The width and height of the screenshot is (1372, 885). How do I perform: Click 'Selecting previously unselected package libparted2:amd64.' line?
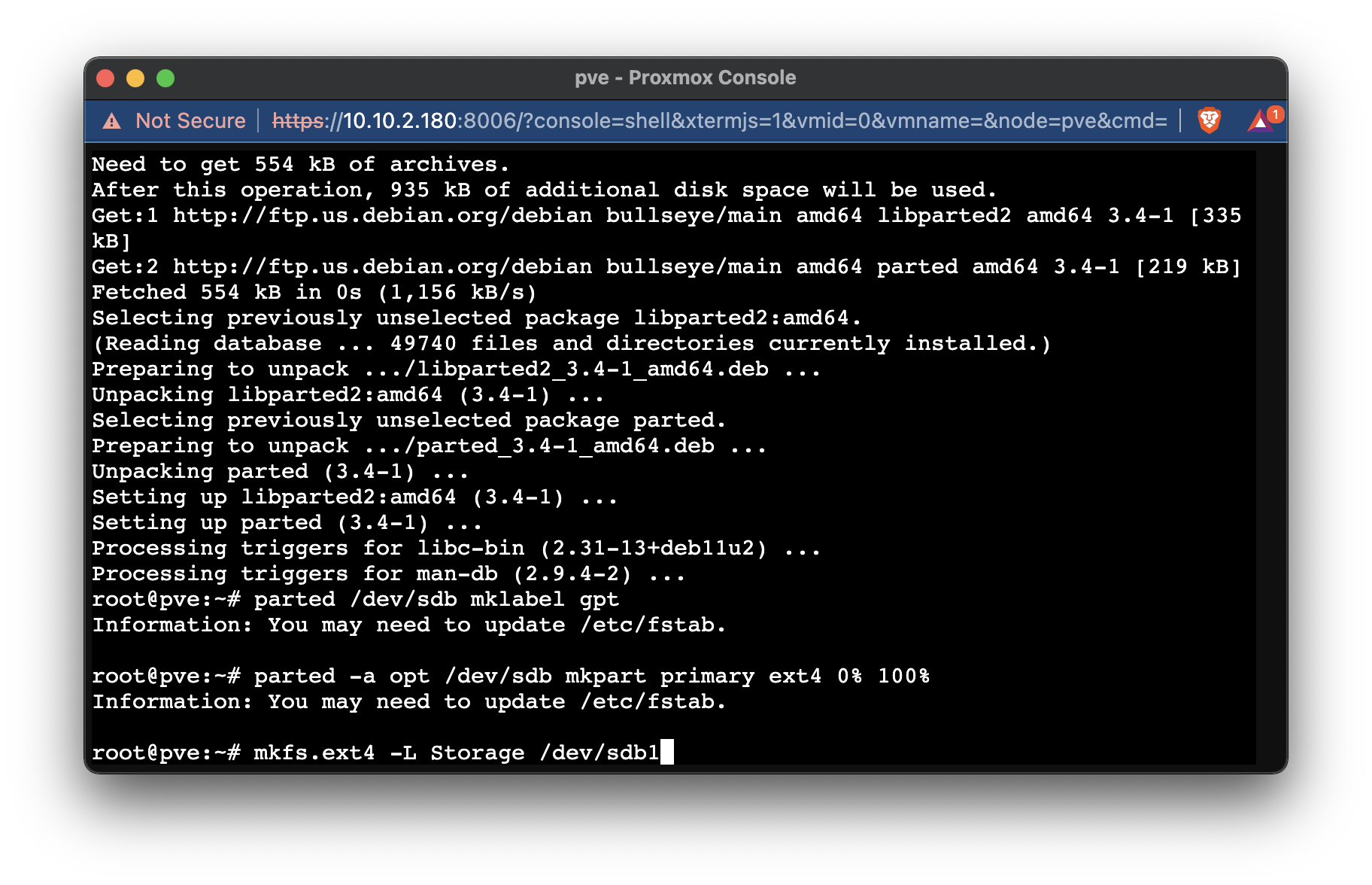[x=476, y=318]
